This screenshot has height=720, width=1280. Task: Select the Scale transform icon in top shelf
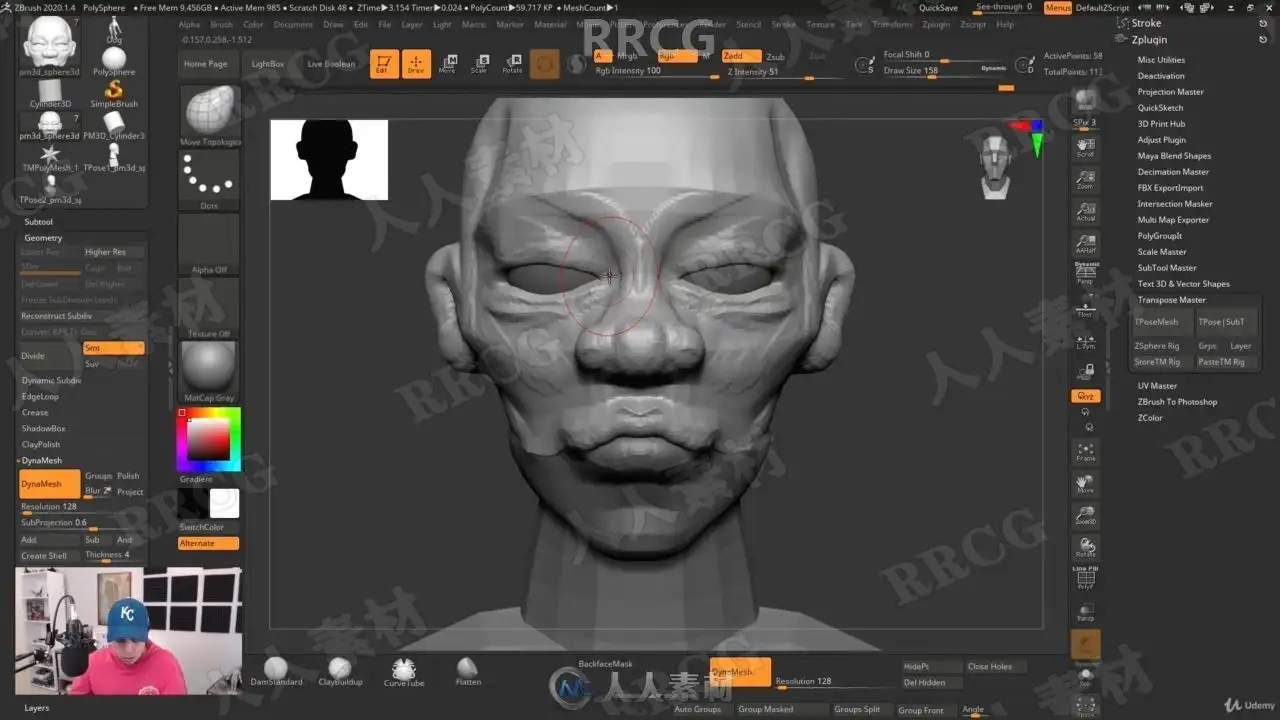tap(480, 64)
